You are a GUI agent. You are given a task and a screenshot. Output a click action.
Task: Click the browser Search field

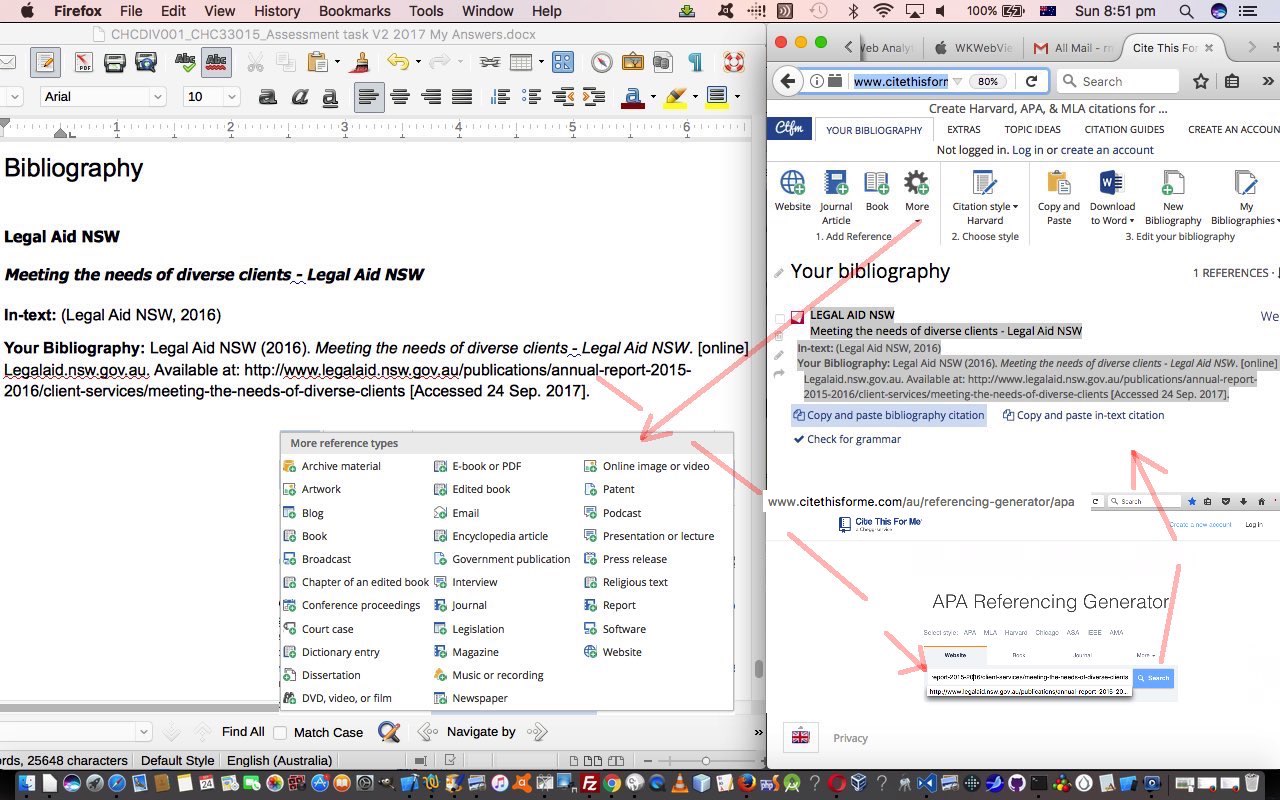pos(1118,81)
